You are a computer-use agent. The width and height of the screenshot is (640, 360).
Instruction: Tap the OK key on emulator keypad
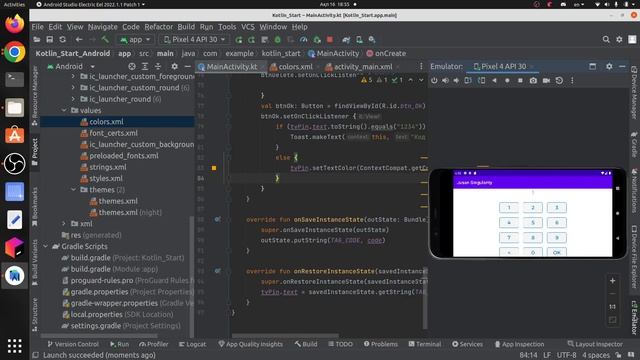click(x=557, y=252)
